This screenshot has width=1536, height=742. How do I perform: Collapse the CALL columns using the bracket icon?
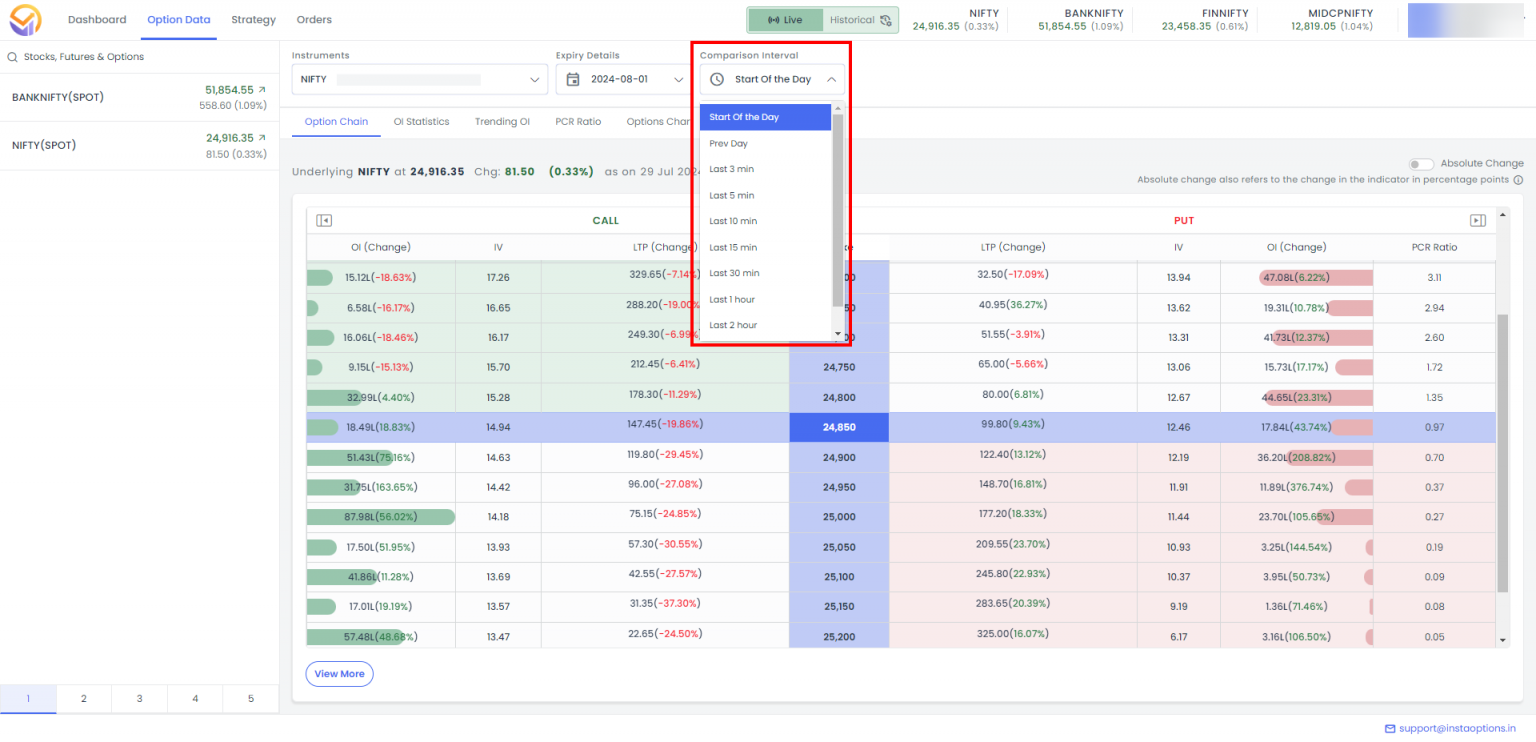(322, 219)
